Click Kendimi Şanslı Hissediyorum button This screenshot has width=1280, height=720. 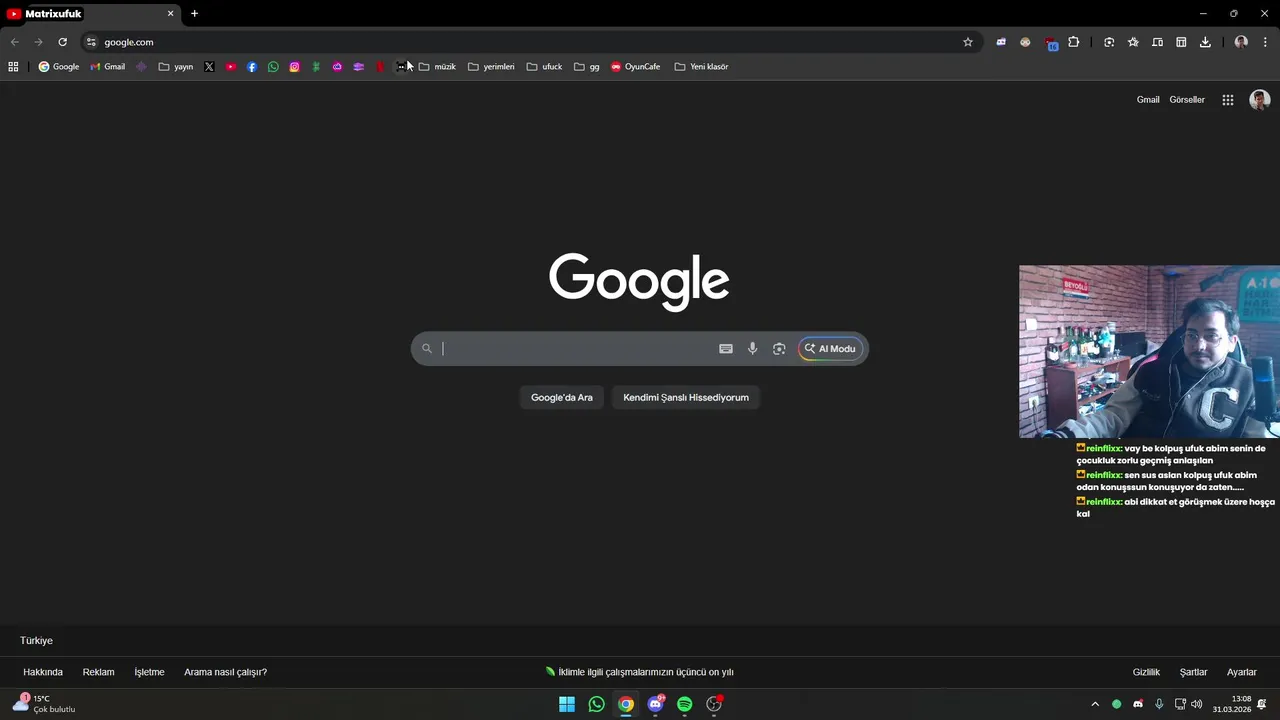pos(686,397)
